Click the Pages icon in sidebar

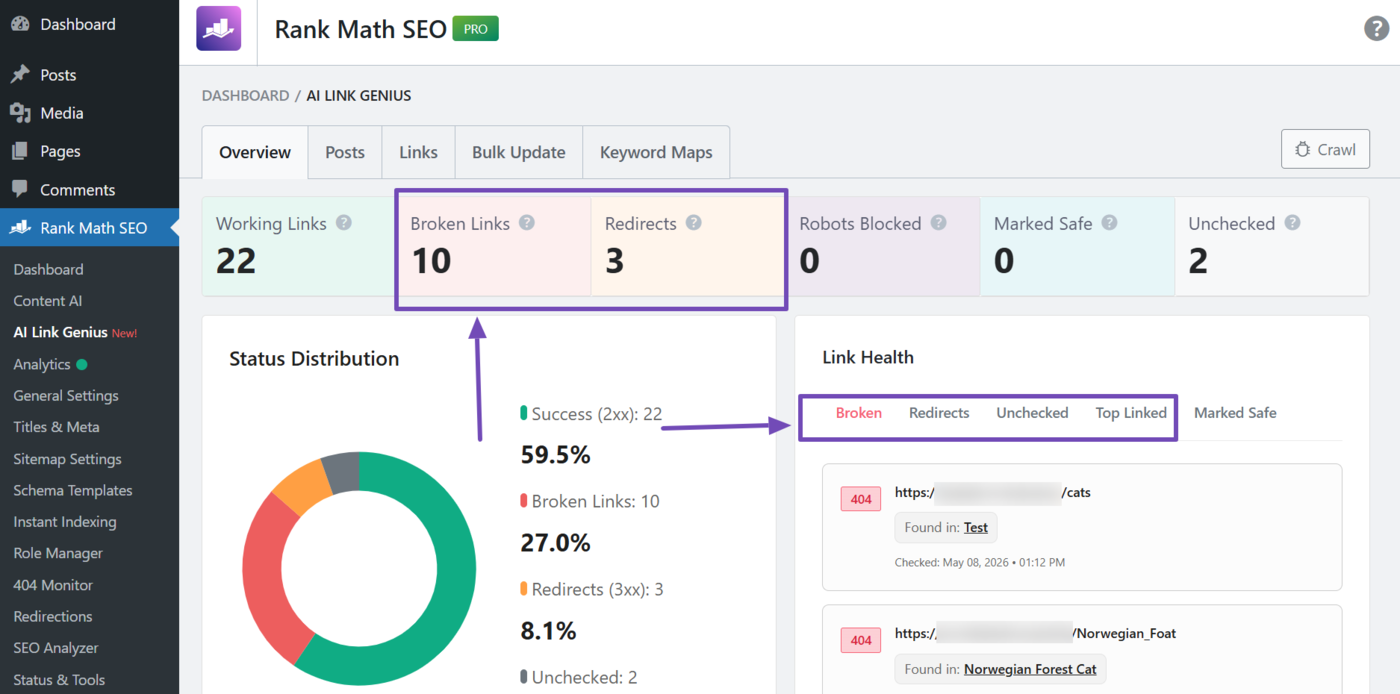coord(20,151)
